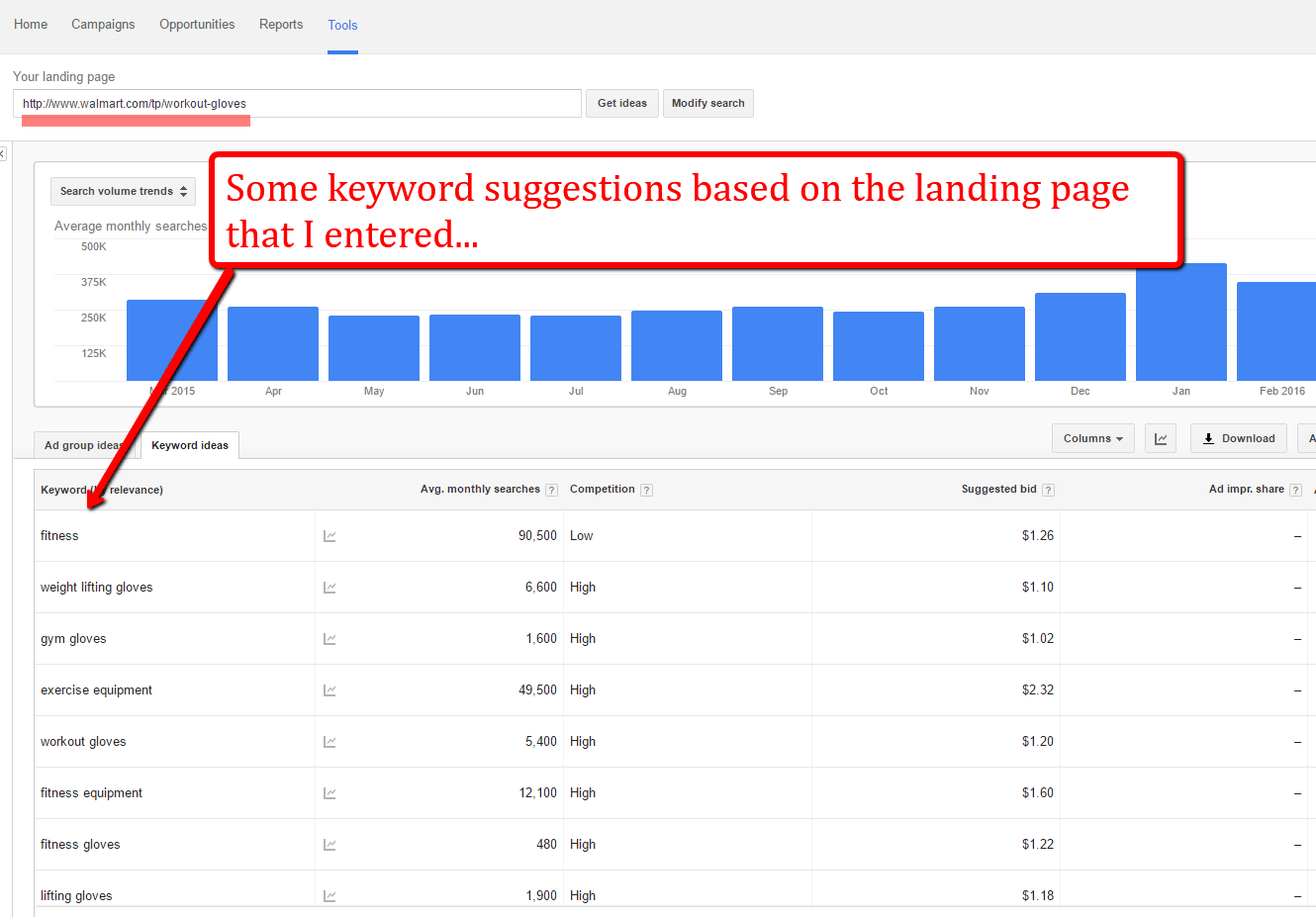1316x917 pixels.
Task: Open help tooltip for Competition column
Action: click(x=646, y=489)
